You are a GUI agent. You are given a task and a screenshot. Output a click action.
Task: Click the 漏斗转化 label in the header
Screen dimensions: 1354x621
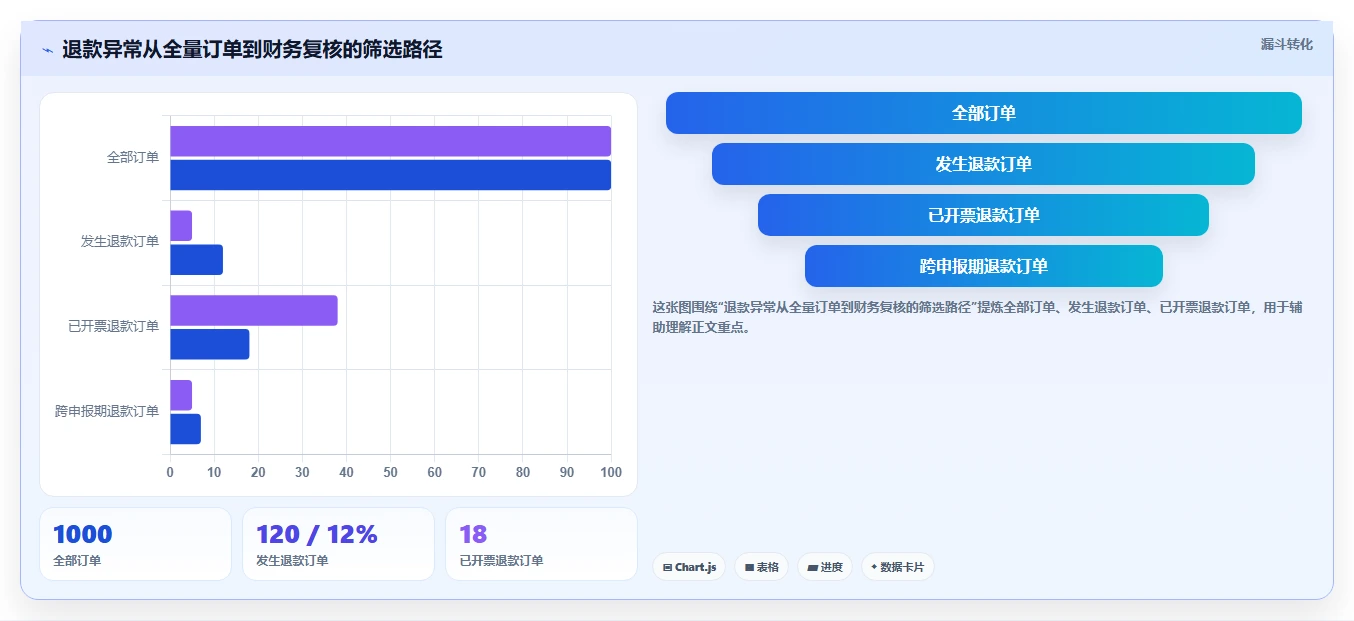pos(1286,44)
